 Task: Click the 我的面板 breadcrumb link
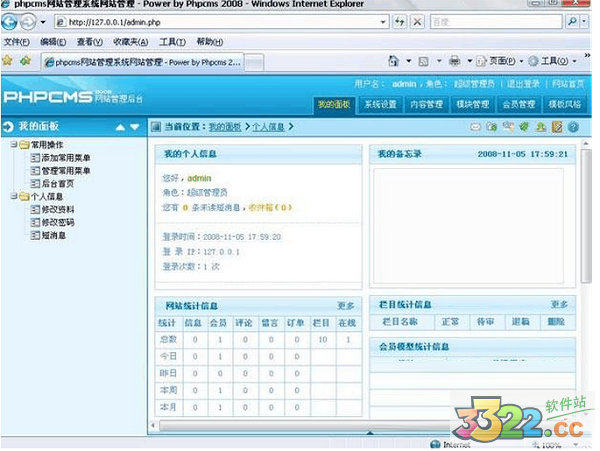(225, 127)
